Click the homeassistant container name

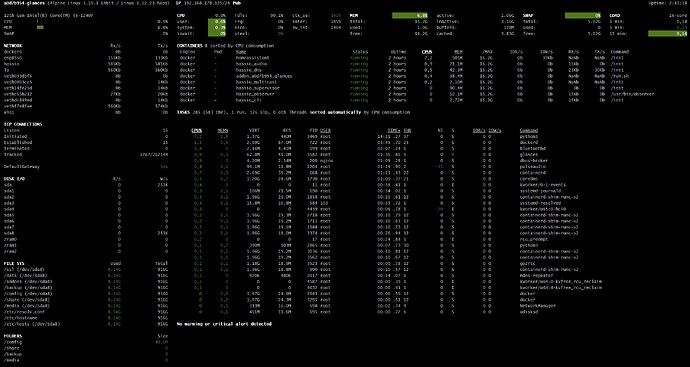(x=253, y=58)
